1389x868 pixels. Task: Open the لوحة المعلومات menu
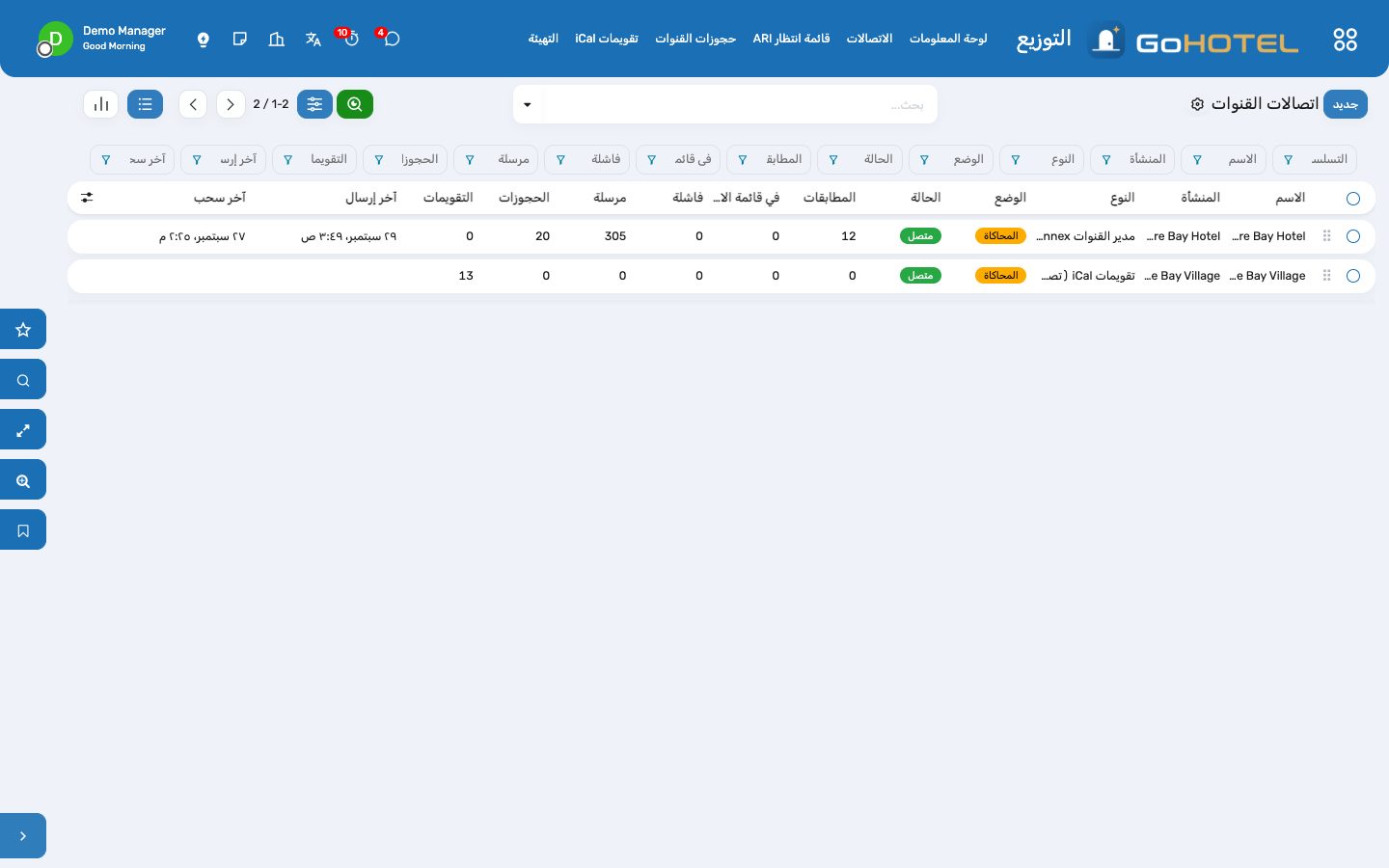click(948, 39)
